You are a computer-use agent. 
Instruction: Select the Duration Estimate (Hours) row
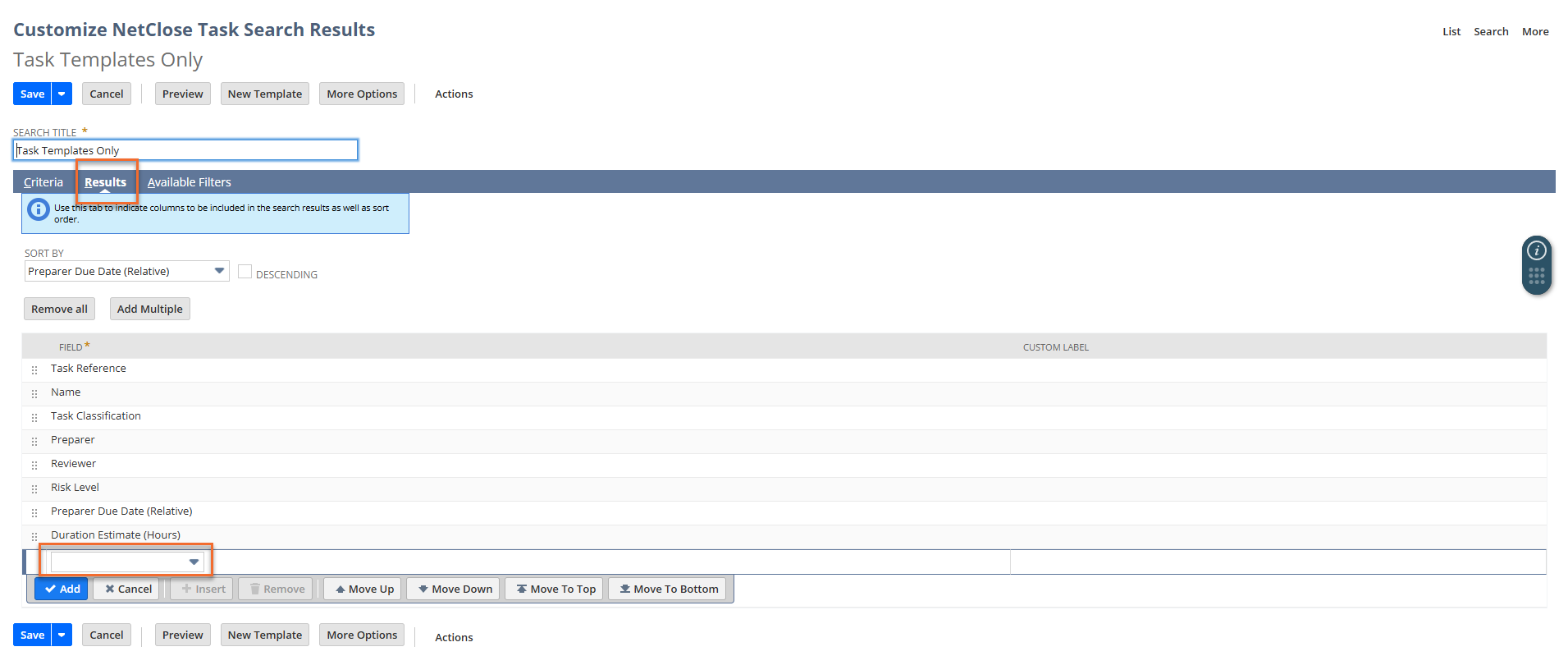coord(116,535)
